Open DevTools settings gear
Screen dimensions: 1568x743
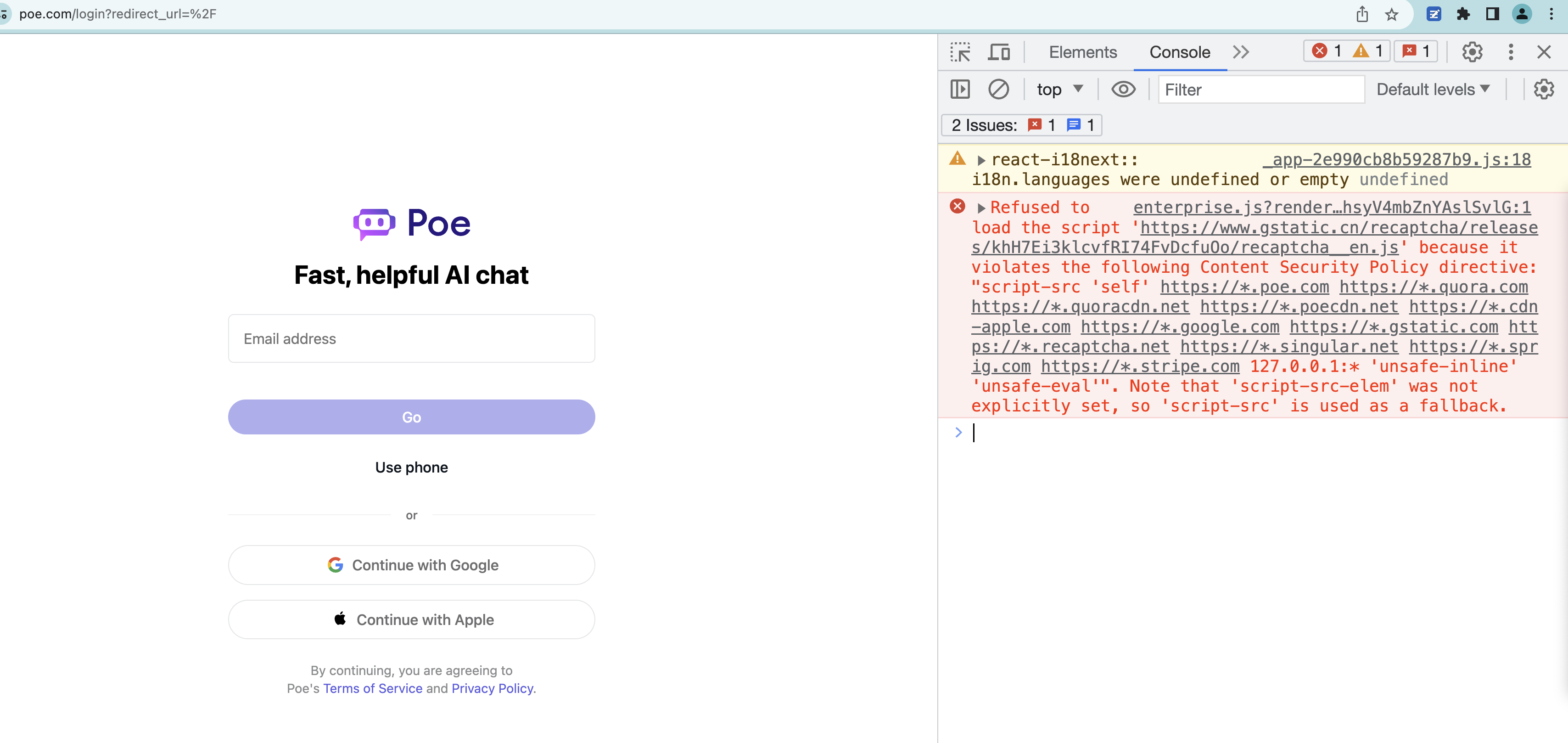pos(1472,52)
